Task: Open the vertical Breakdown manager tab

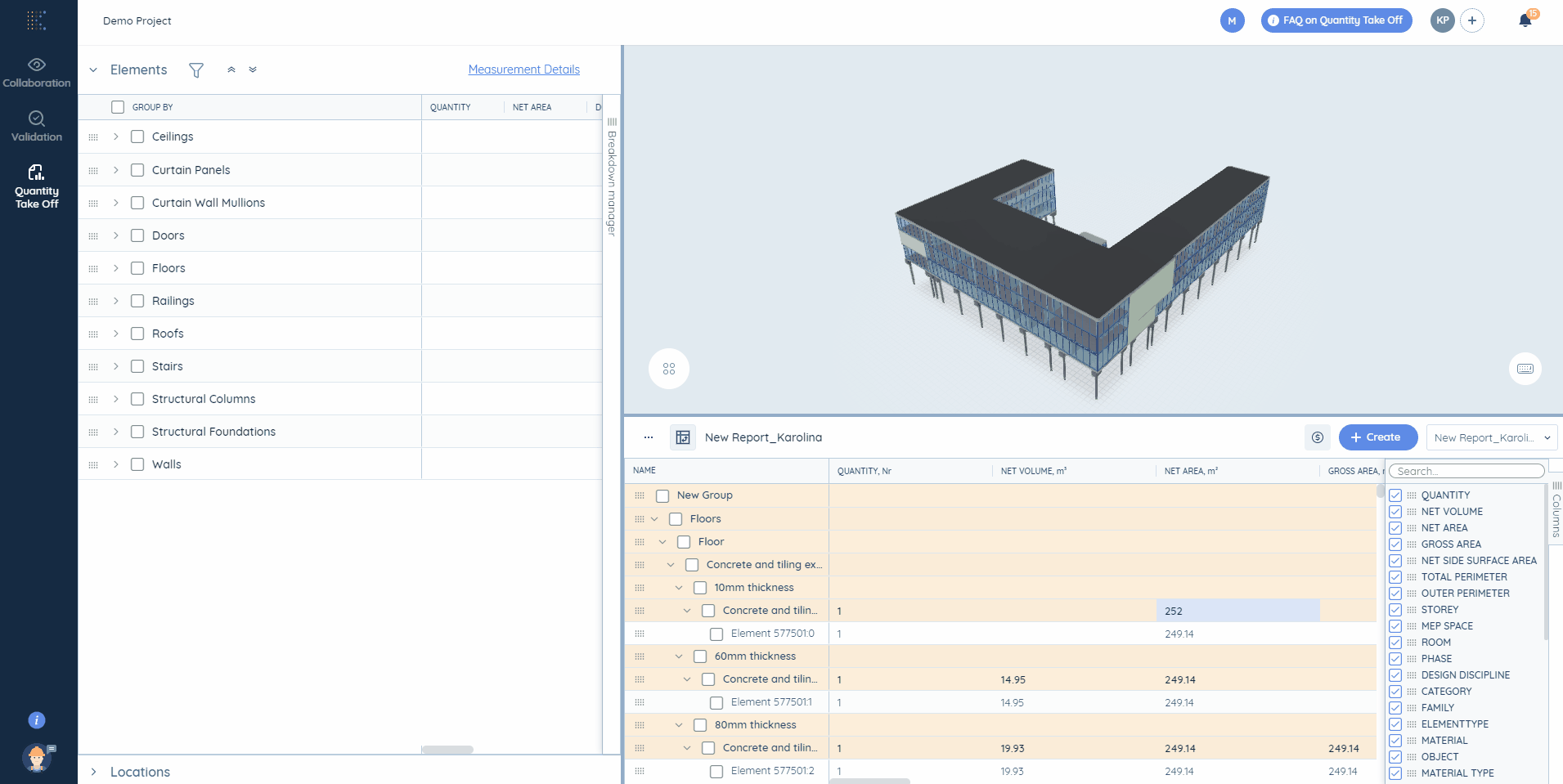Action: (x=612, y=178)
